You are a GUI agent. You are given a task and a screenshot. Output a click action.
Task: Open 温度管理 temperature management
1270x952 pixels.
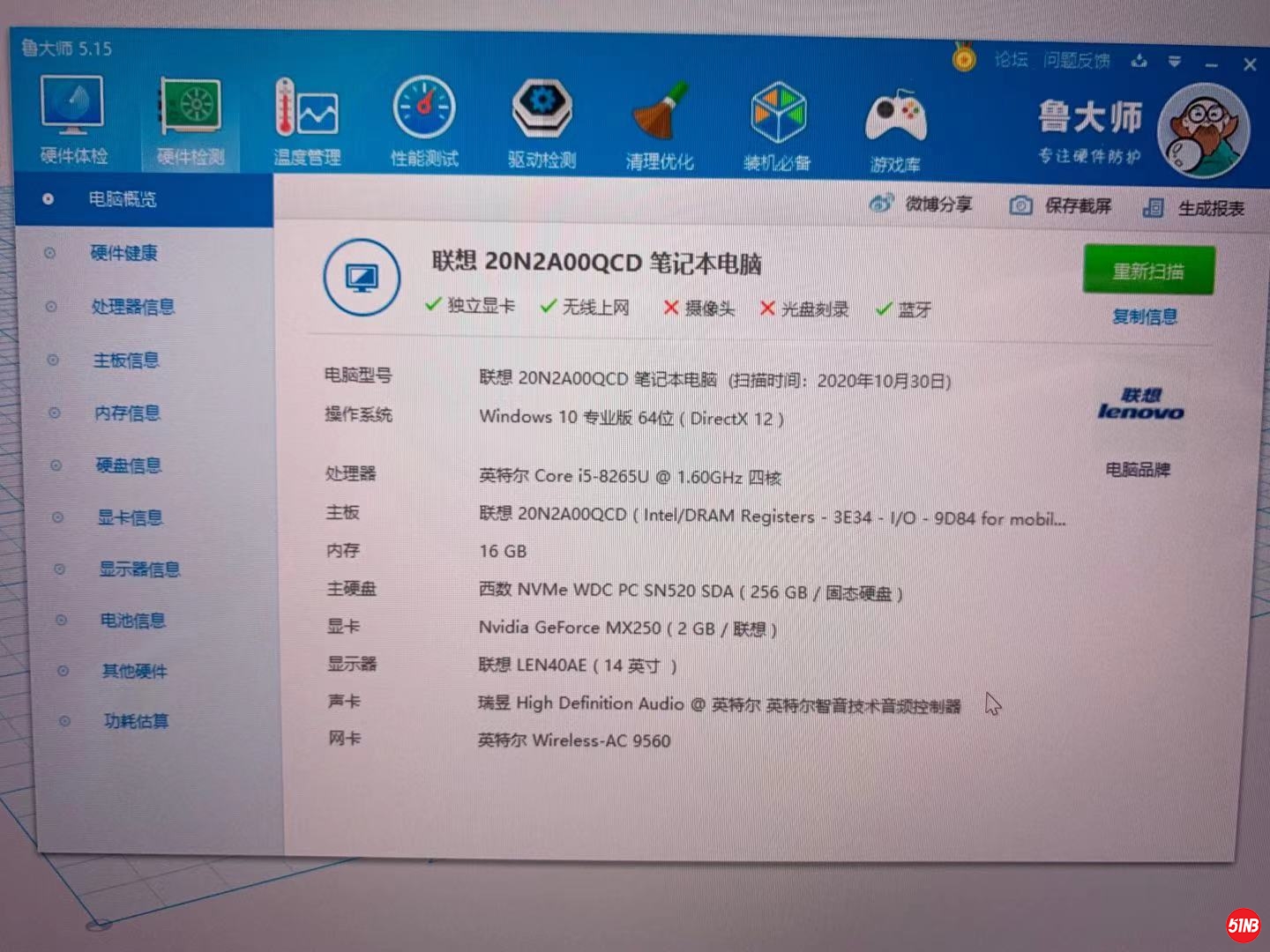click(306, 123)
